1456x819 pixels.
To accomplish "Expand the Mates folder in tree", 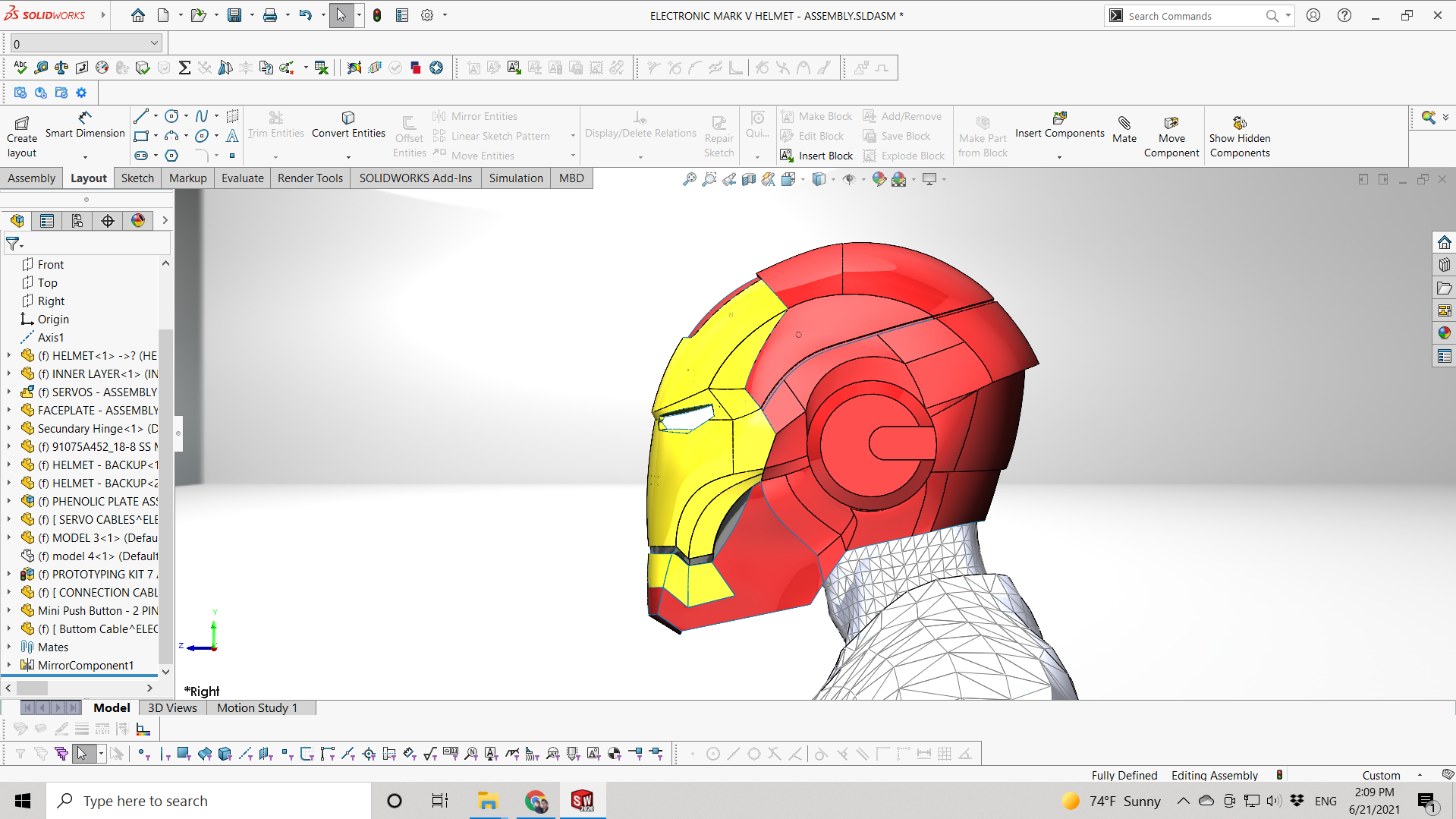I will coord(9,647).
